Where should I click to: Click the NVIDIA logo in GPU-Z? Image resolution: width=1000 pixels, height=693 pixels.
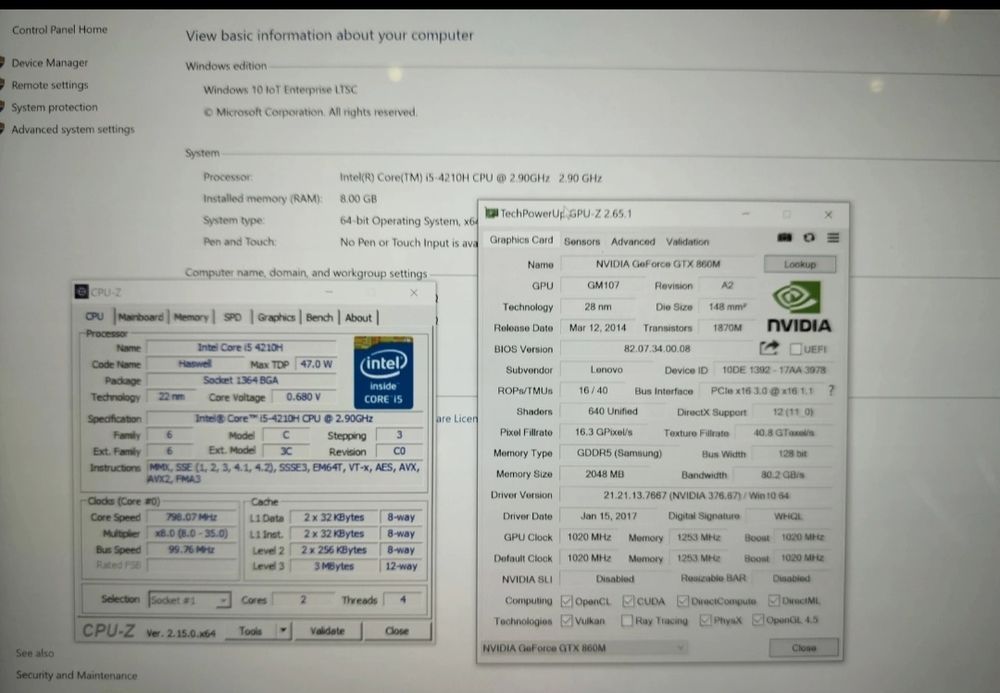click(798, 307)
